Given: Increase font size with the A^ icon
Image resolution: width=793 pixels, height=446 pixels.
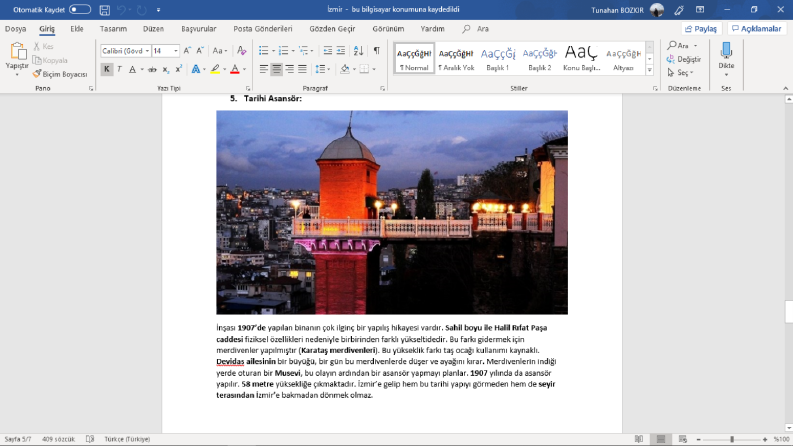Looking at the screenshot, I should point(187,51).
